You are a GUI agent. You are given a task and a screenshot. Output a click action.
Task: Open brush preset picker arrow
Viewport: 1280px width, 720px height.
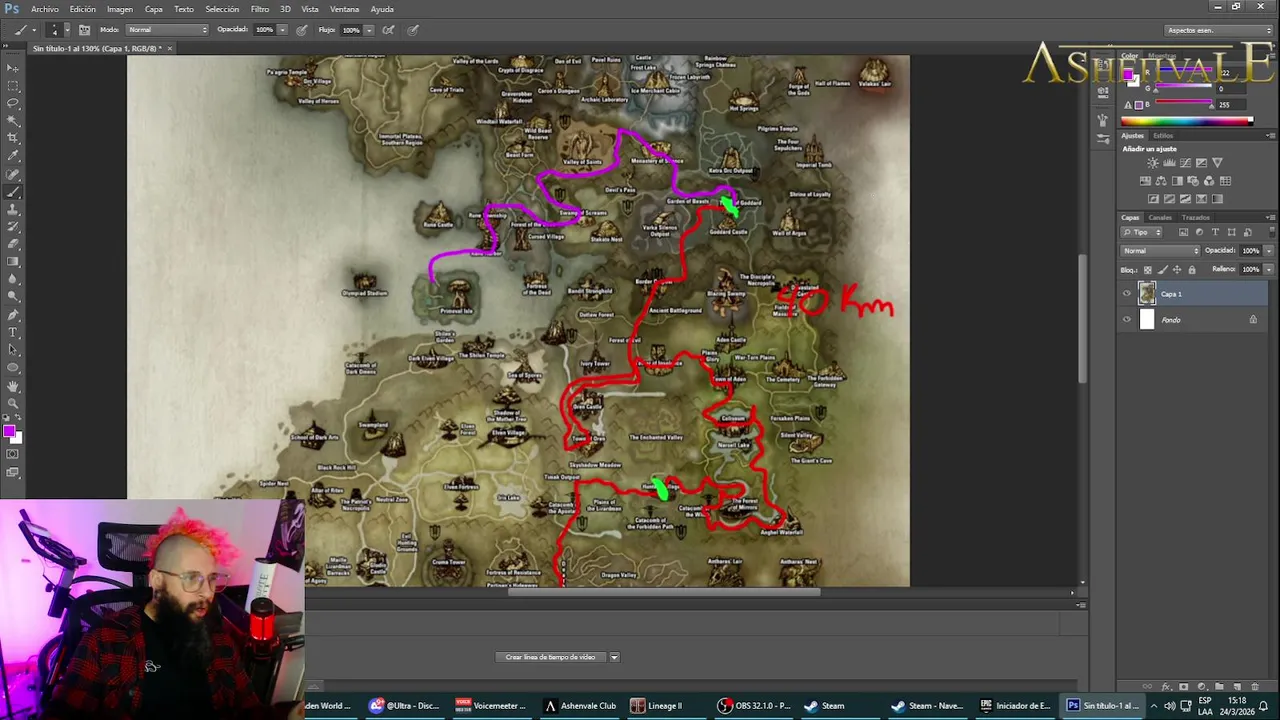(67, 30)
